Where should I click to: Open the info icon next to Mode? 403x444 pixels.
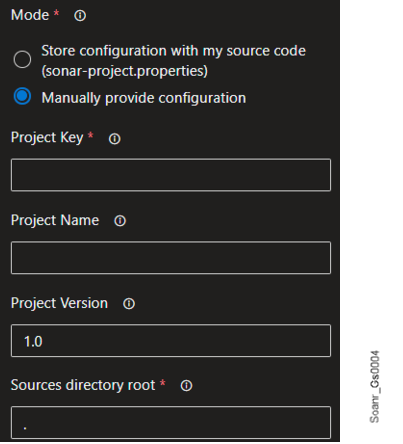pos(80,16)
